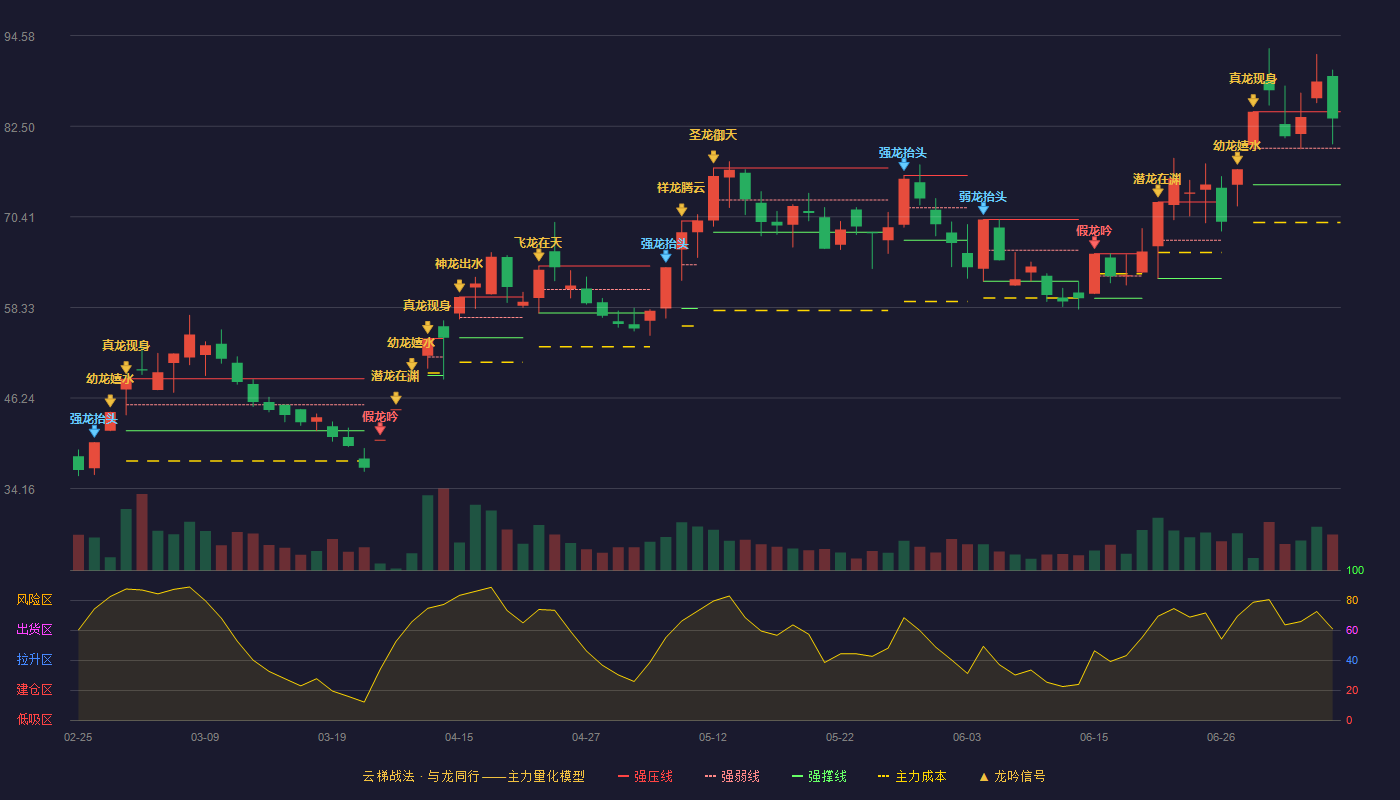This screenshot has width=1400, height=800.
Task: Toggle the 龙吟信号 legend entry
Action: (1011, 776)
